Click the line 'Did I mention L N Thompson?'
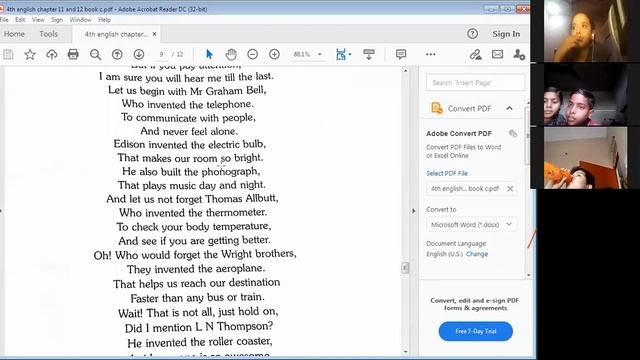The height and width of the screenshot is (360, 640). point(199,327)
